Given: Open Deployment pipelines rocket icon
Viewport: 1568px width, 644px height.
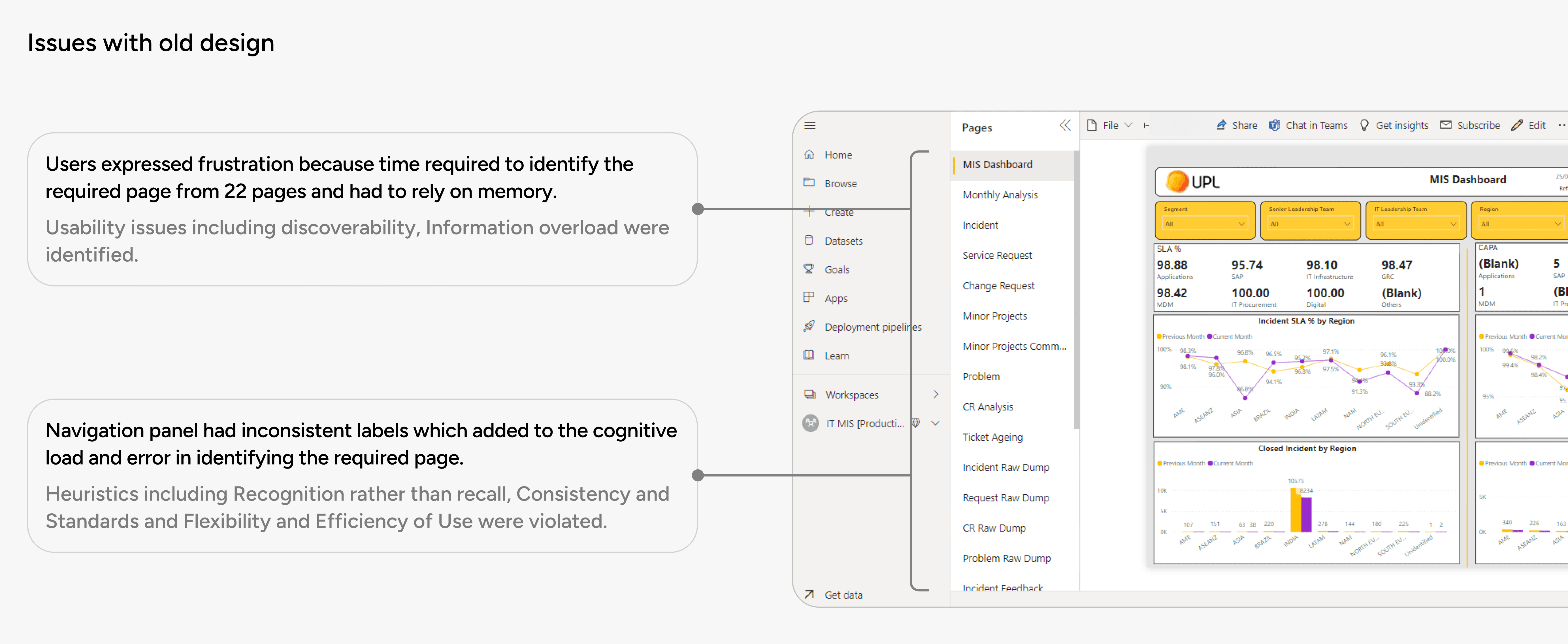Looking at the screenshot, I should click(x=809, y=327).
